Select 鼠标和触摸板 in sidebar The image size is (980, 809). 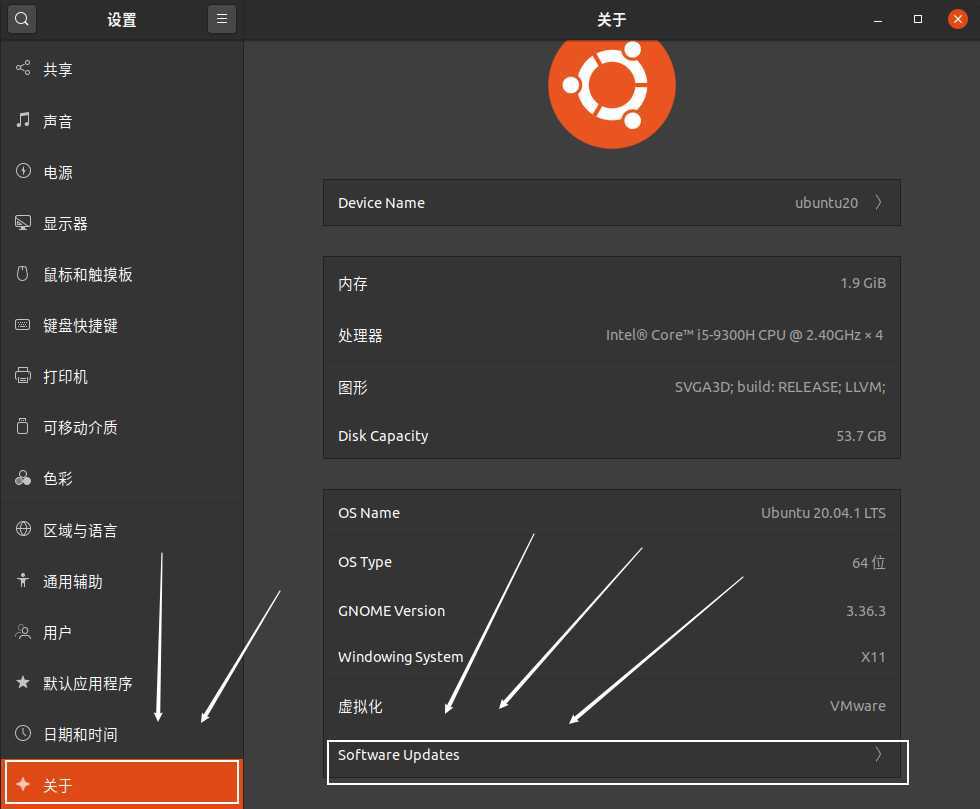click(122, 274)
